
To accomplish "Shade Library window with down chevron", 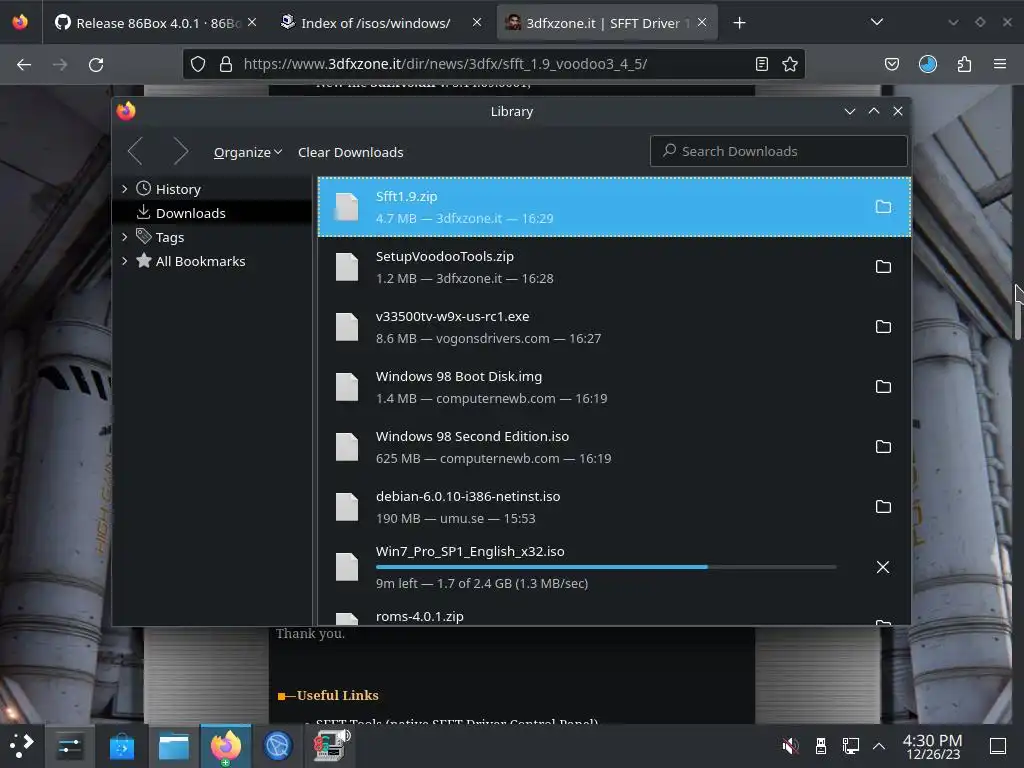I will [x=850, y=111].
